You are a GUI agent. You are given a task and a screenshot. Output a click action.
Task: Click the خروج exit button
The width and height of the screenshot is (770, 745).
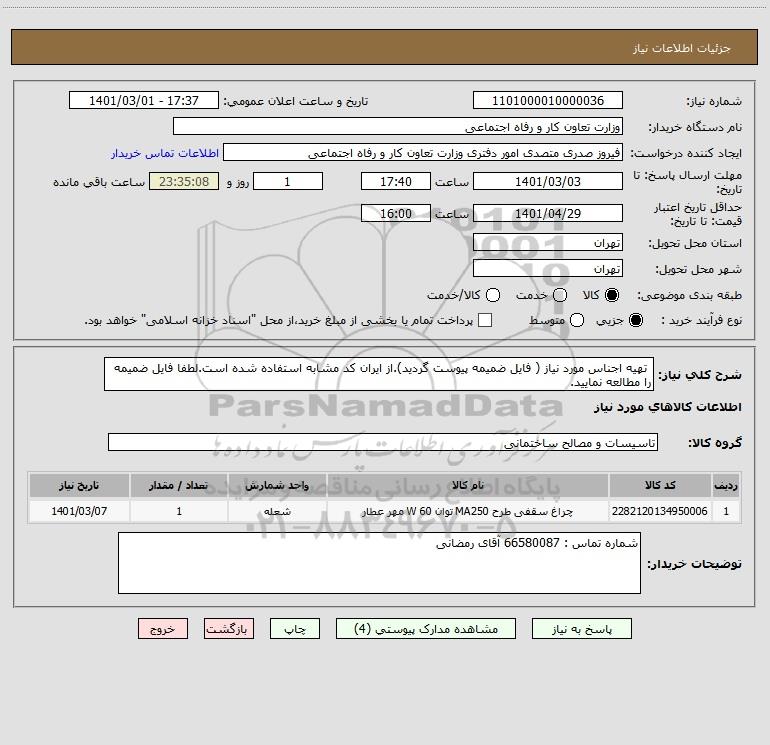[x=163, y=629]
